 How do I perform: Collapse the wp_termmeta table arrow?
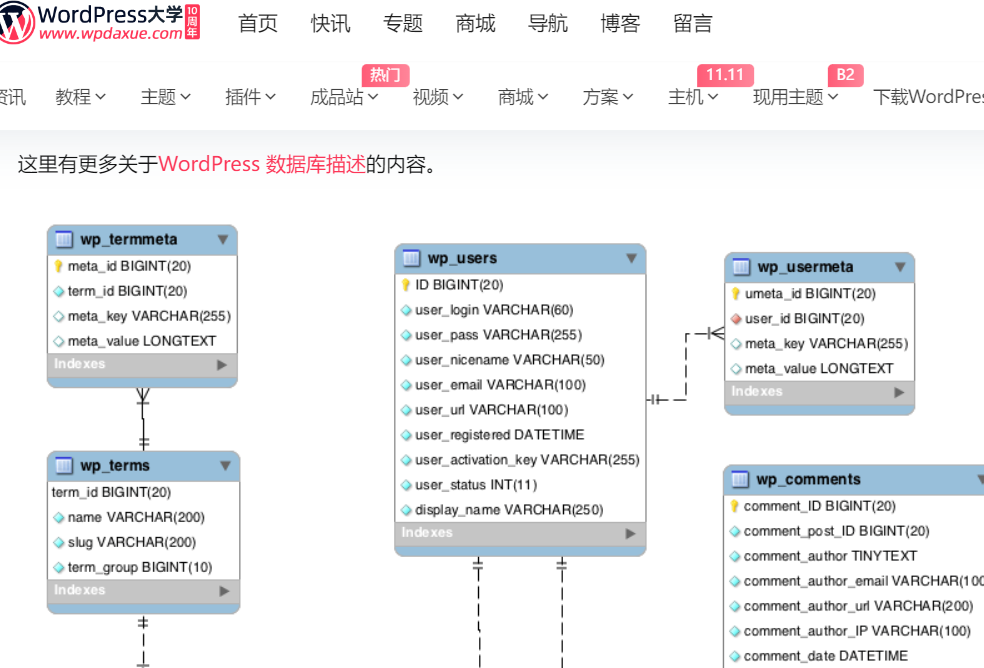pos(223,240)
